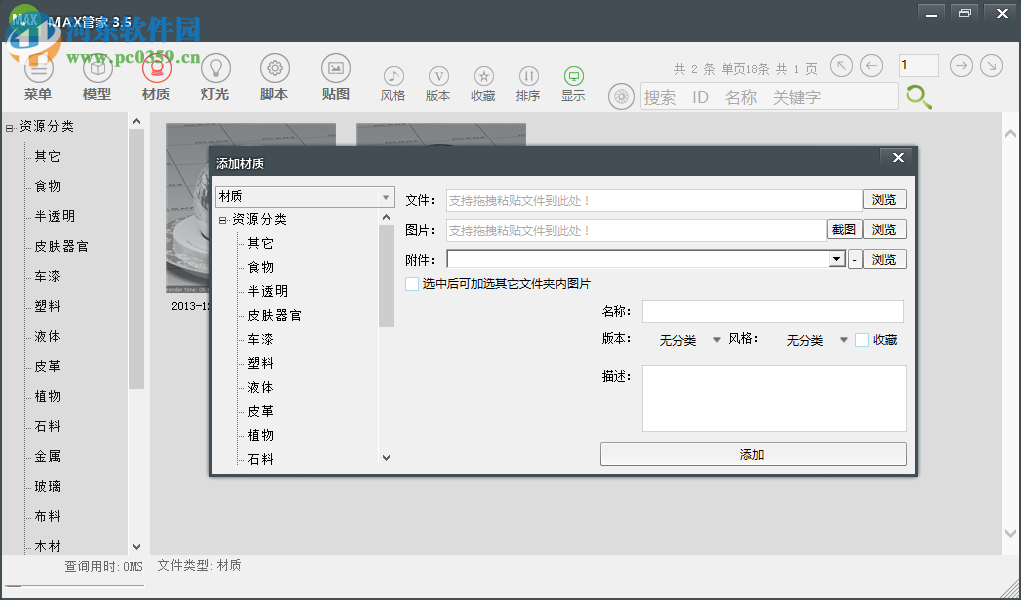Click the 排序 (Sort) toolbar item
Viewport: 1021px width, 600px height.
click(528, 80)
